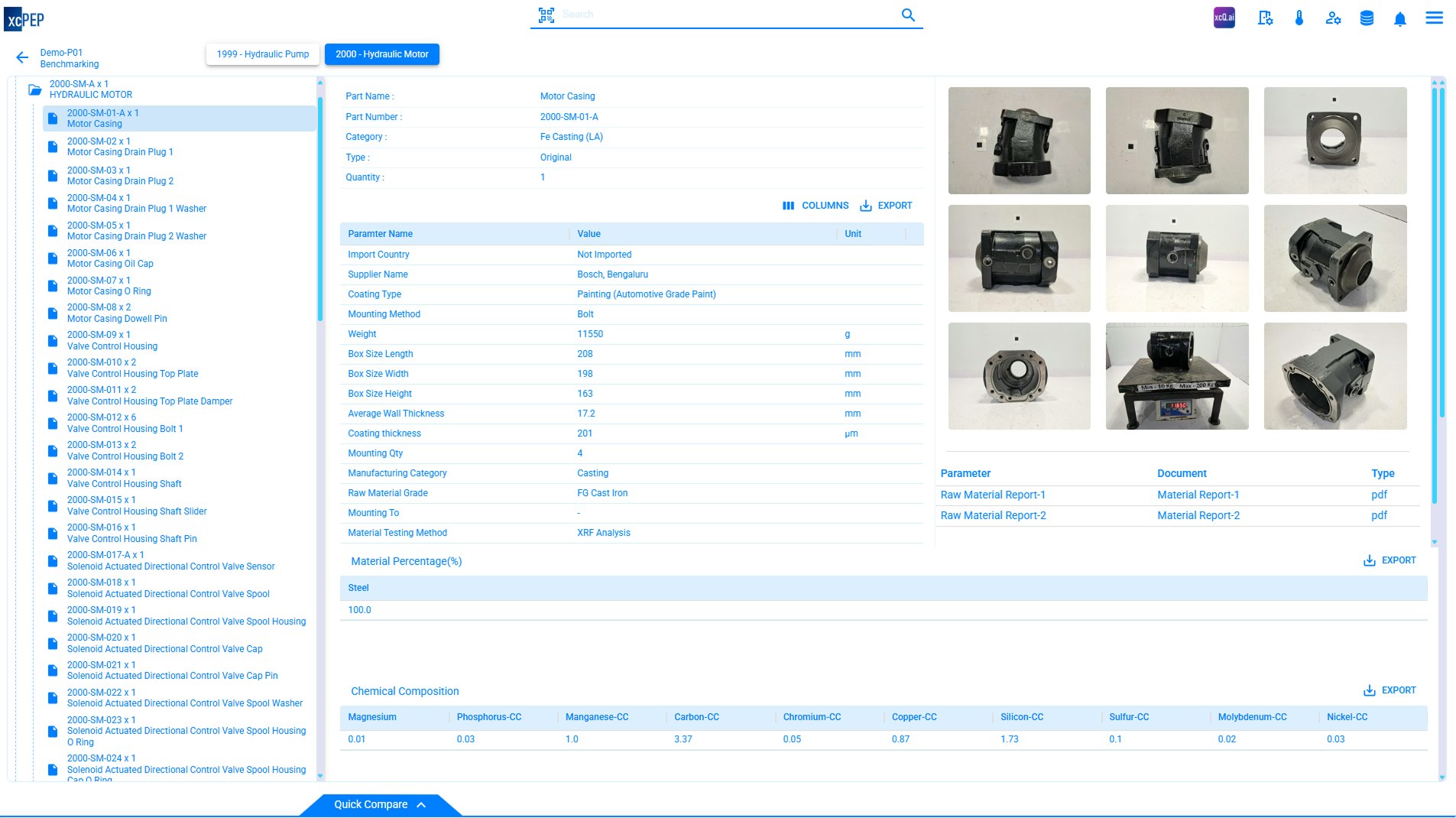
Task: Go back using the left arrow
Action: pyautogui.click(x=22, y=57)
